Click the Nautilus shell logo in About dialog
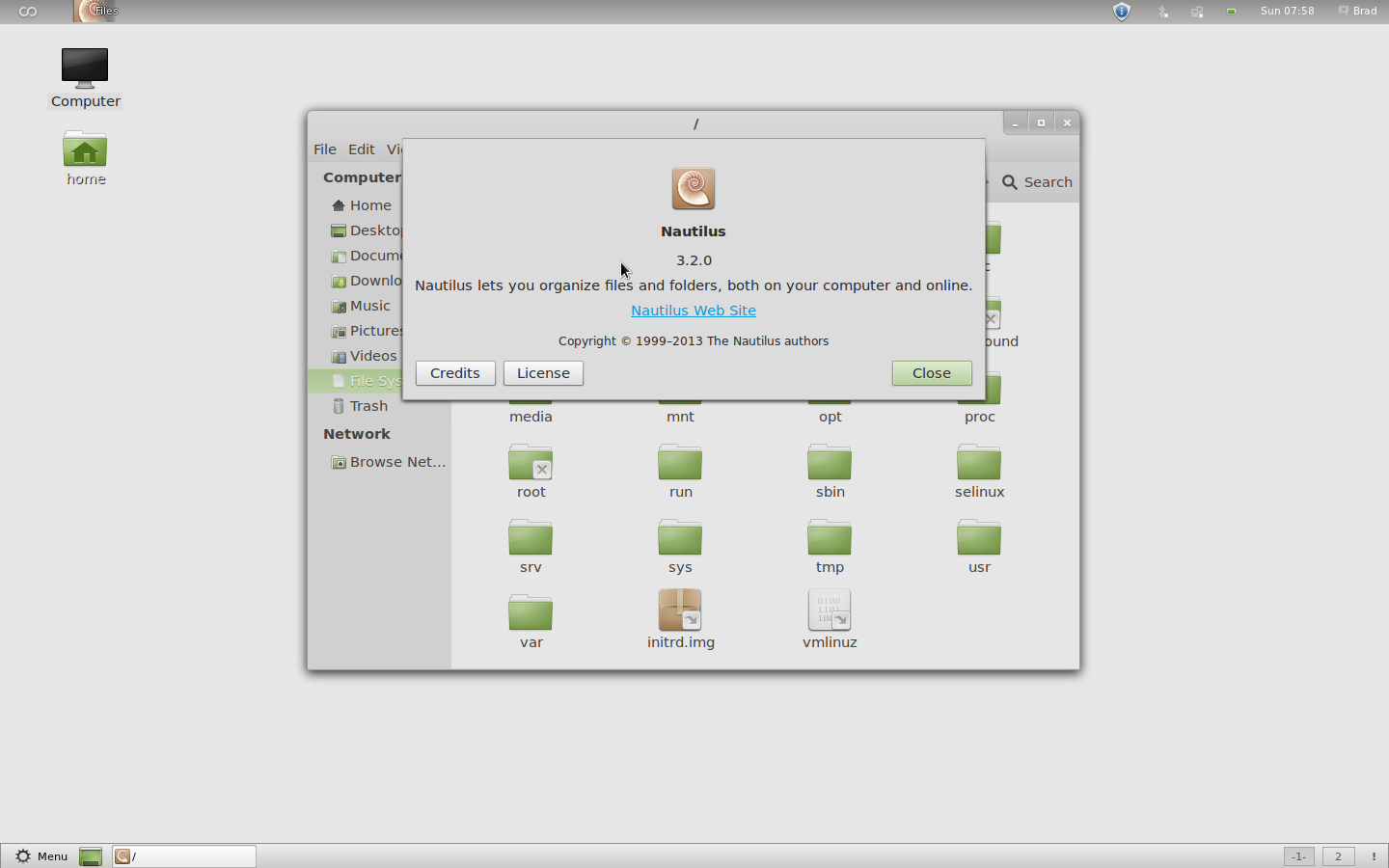Viewport: 1389px width, 868px height. point(693,188)
